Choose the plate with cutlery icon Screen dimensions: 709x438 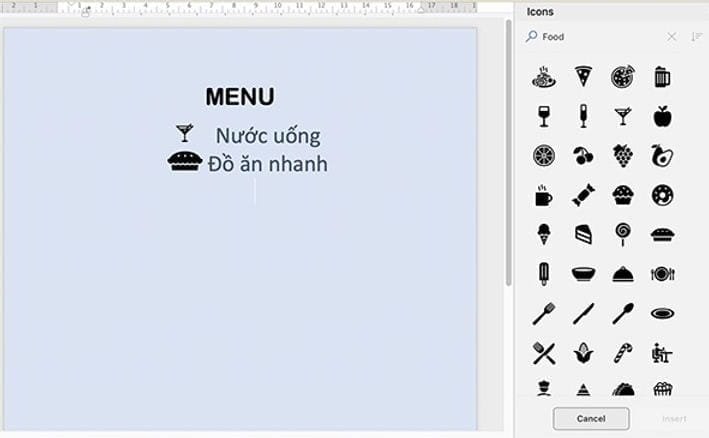[662, 274]
